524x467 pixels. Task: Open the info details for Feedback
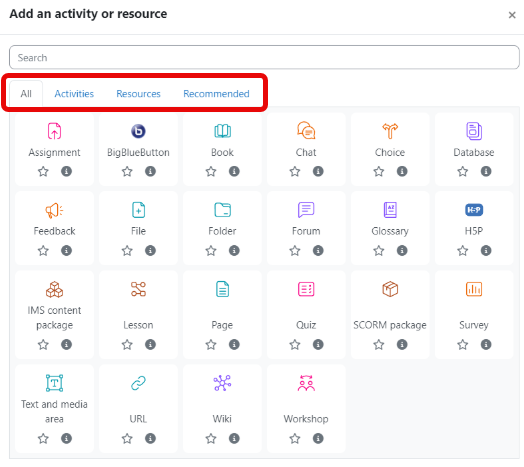(x=67, y=250)
